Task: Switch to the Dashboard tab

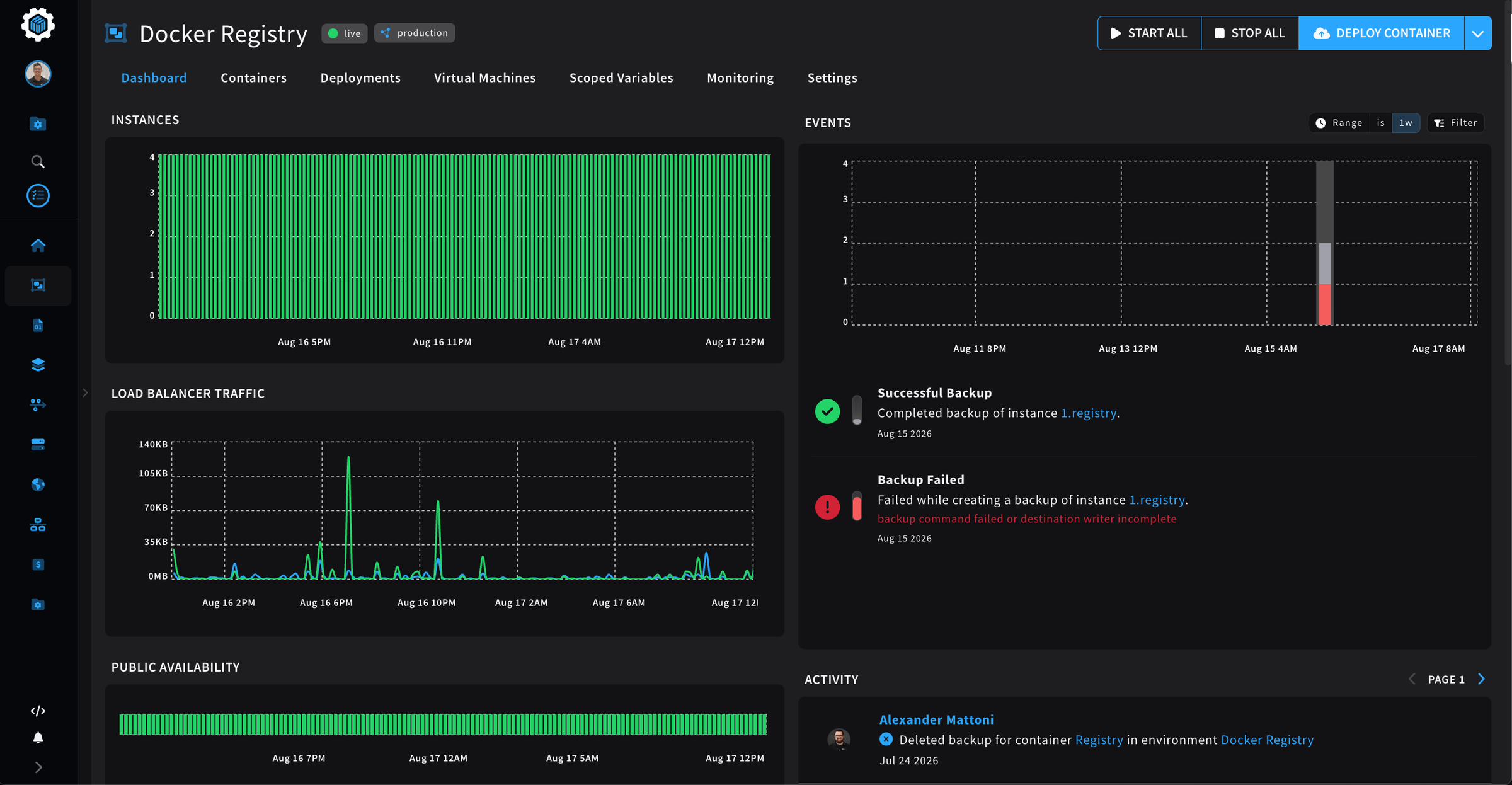Action: tap(154, 77)
